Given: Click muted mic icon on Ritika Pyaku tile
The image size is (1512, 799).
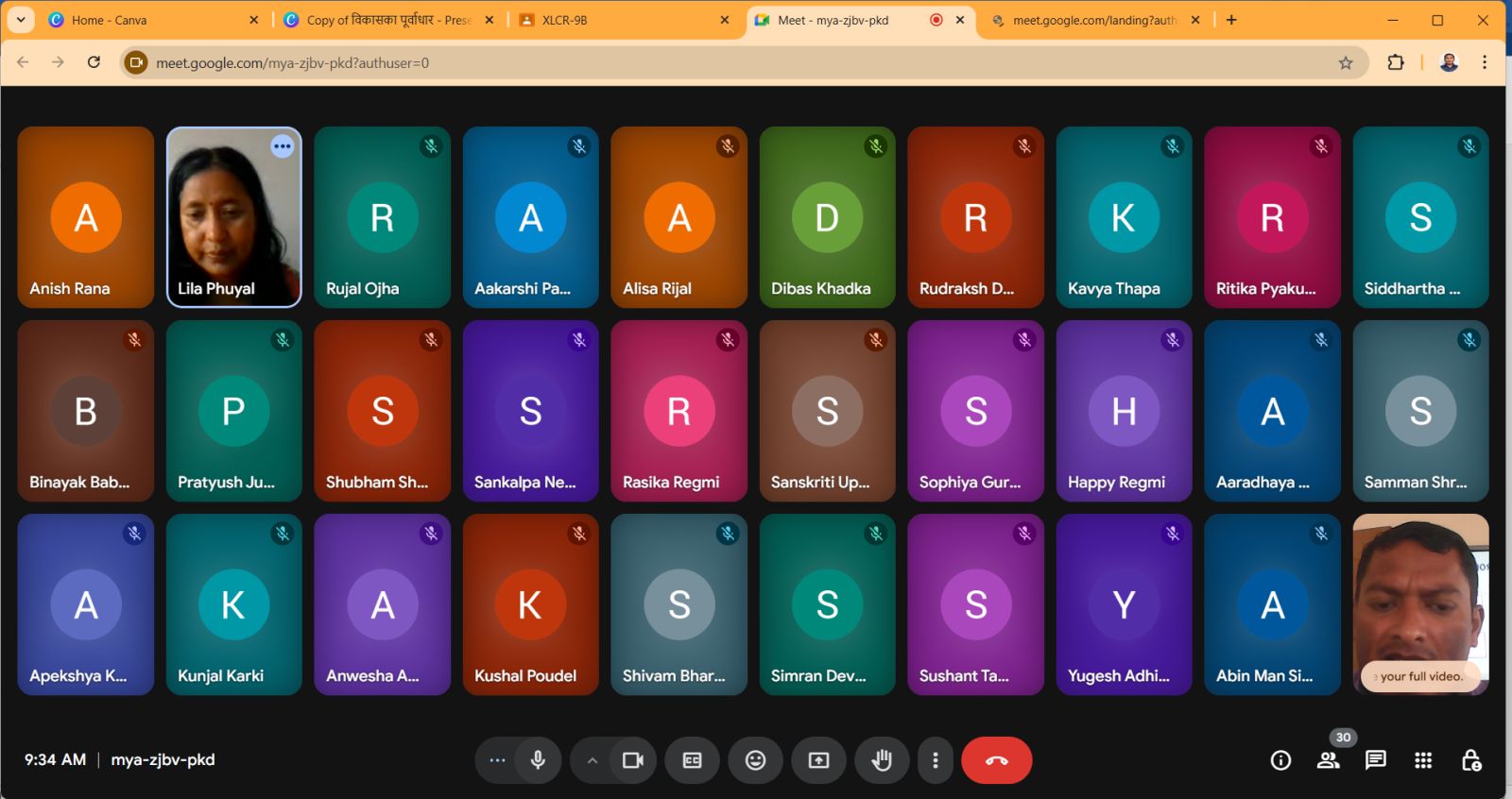Looking at the screenshot, I should point(1321,146).
